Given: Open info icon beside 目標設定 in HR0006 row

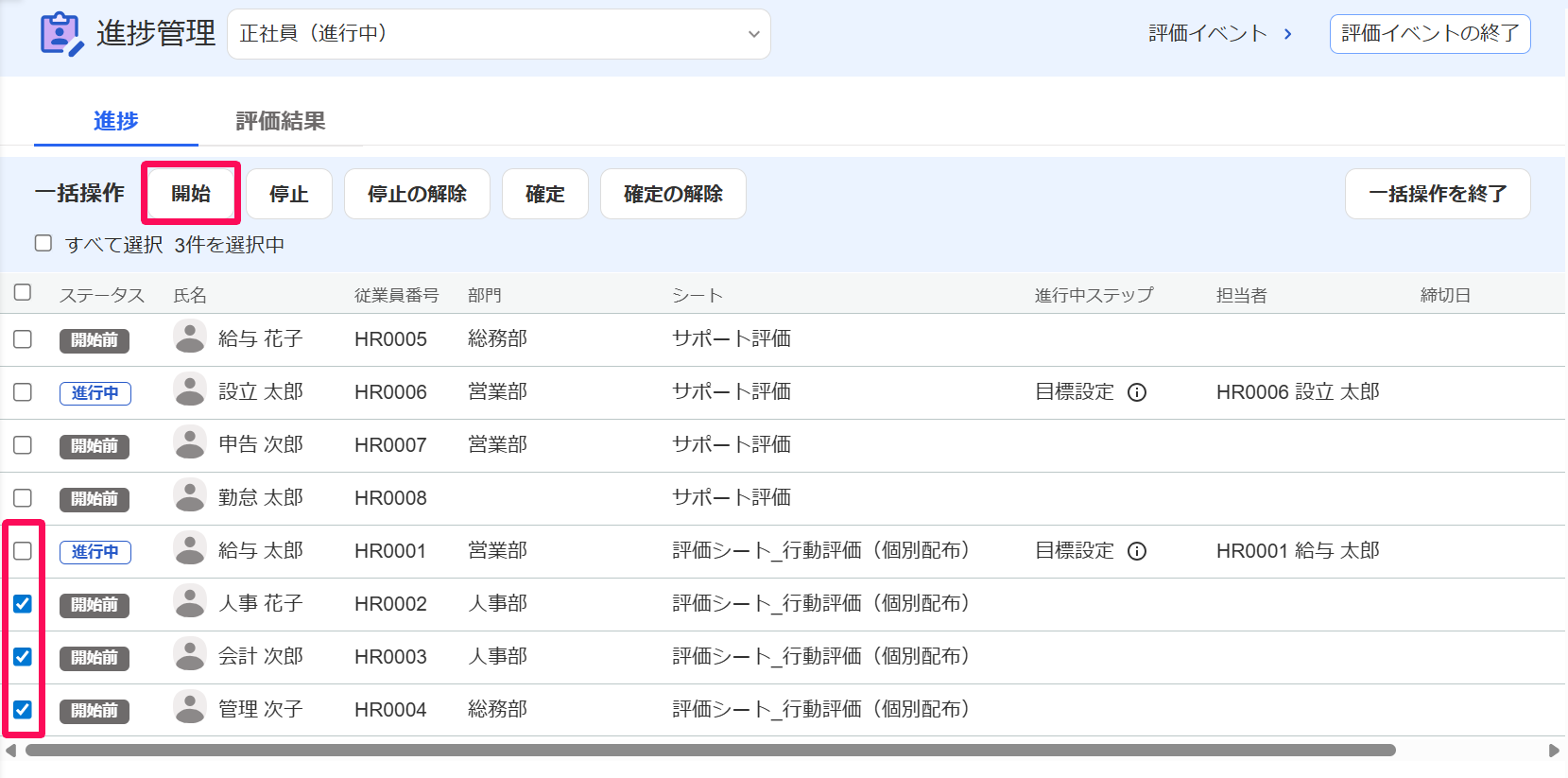Looking at the screenshot, I should pos(1137,392).
